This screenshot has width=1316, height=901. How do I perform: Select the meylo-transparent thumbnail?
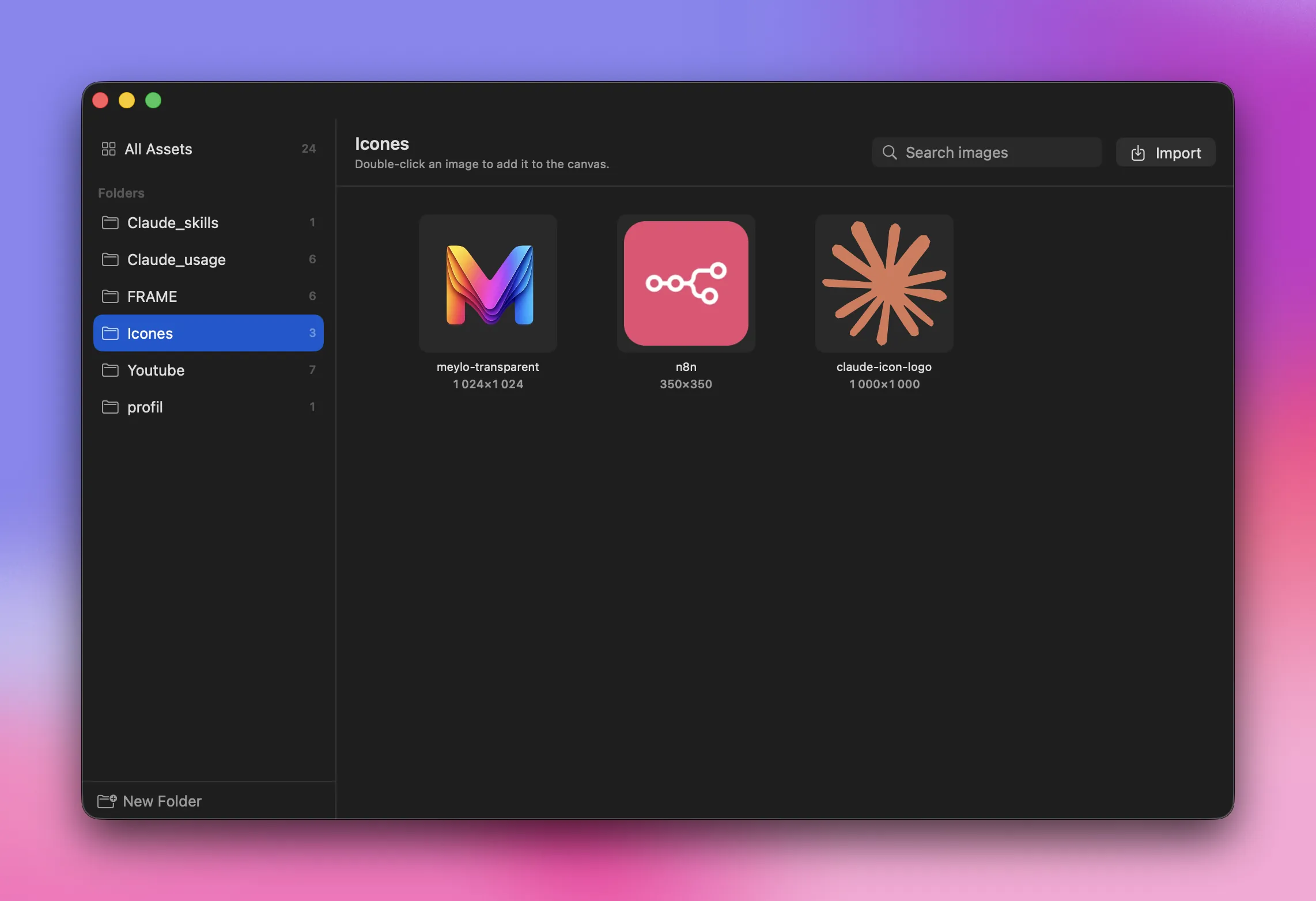tap(488, 283)
